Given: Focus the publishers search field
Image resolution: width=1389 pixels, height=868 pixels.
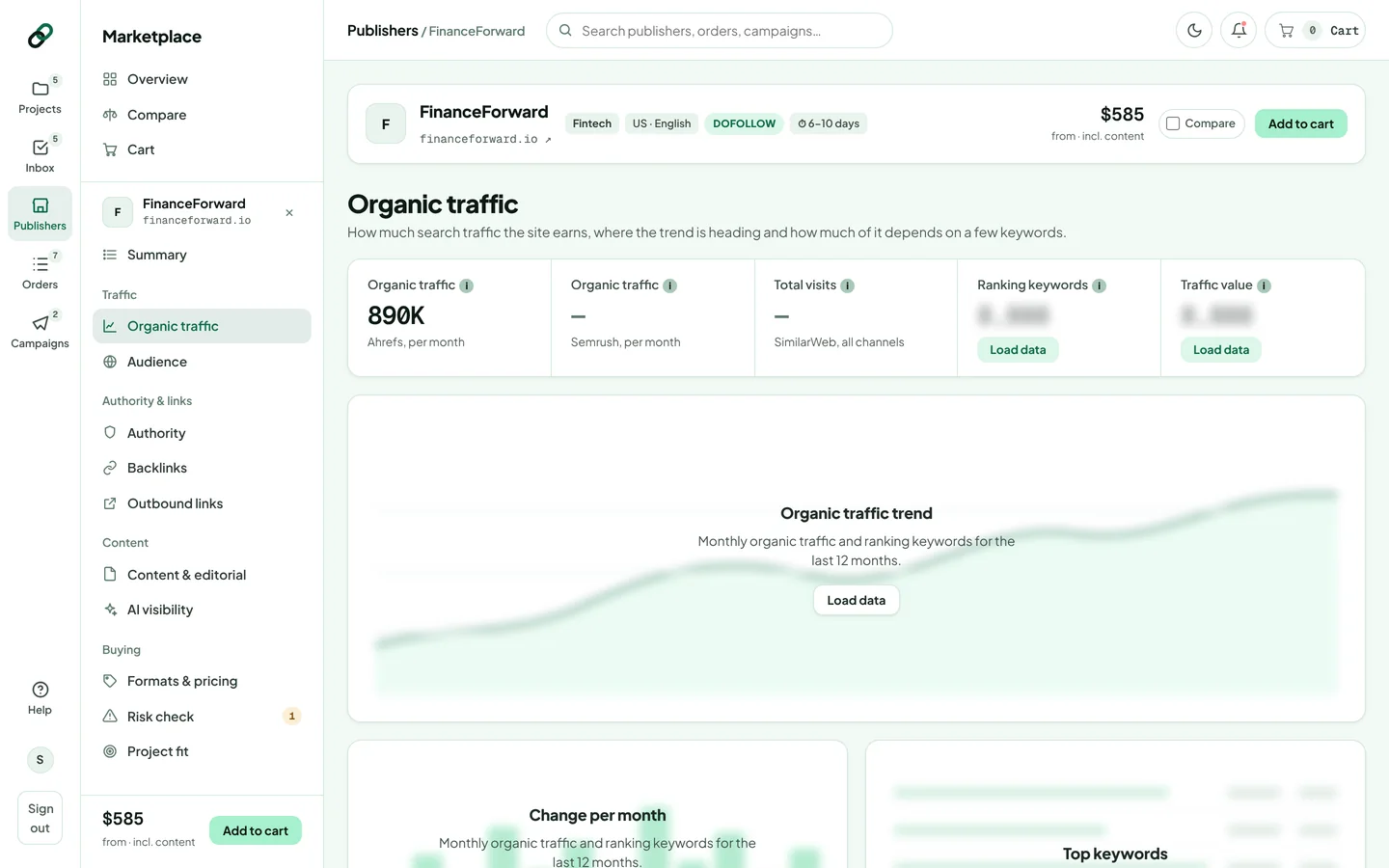Looking at the screenshot, I should pos(720,30).
